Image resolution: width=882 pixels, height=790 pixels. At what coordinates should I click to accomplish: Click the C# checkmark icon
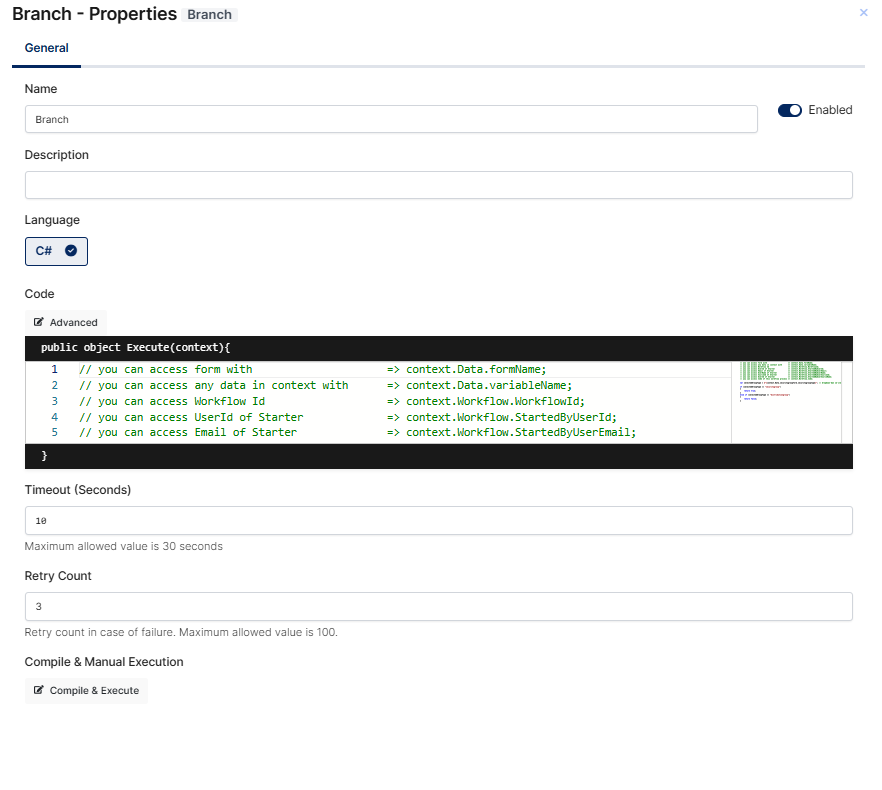71,251
